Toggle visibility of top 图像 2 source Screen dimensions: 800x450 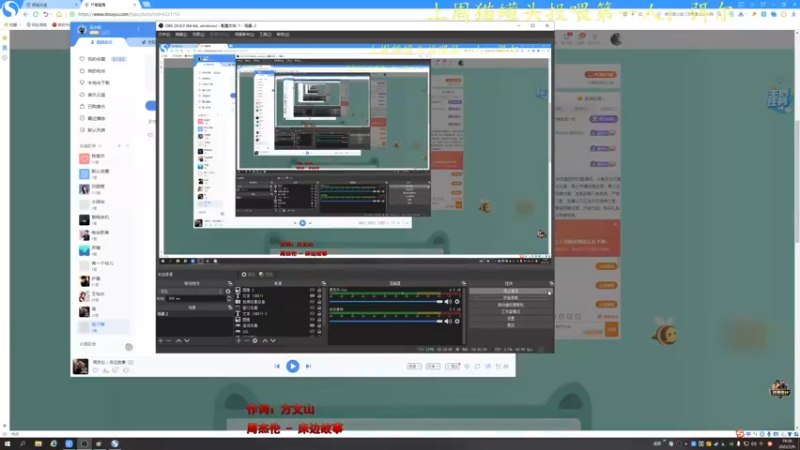[312, 290]
